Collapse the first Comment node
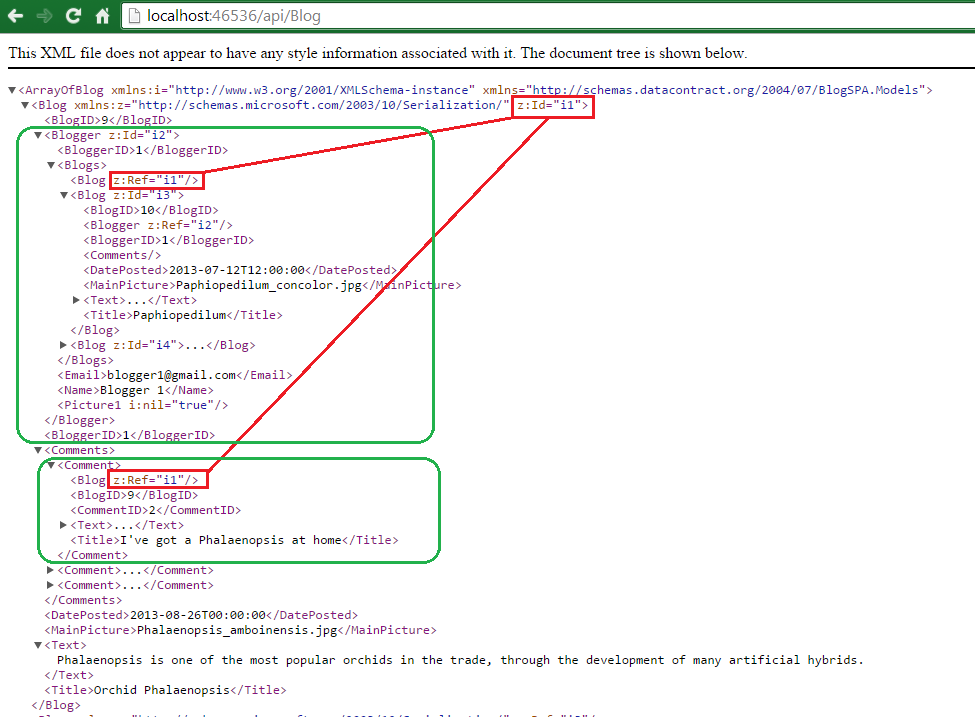This screenshot has width=975, height=717. [51, 465]
